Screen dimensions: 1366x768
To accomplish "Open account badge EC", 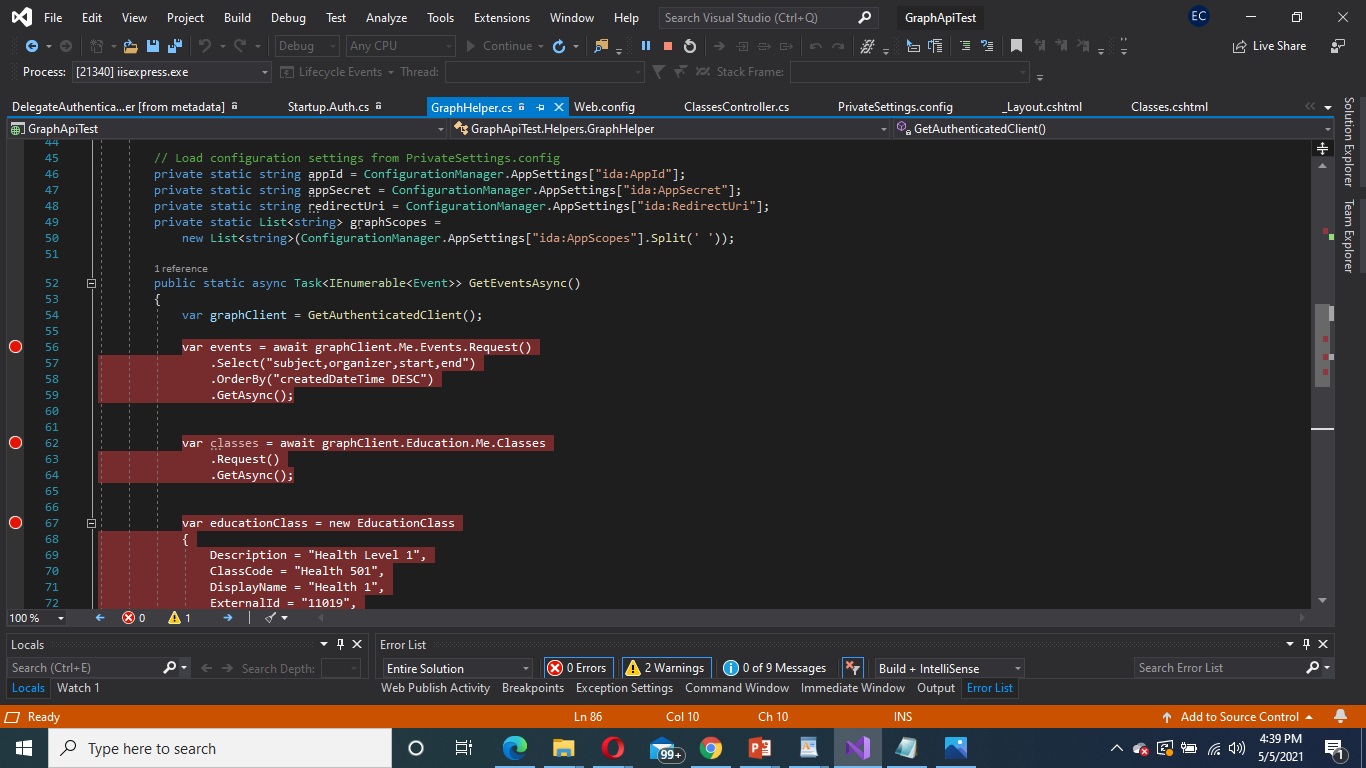I will coord(1199,17).
